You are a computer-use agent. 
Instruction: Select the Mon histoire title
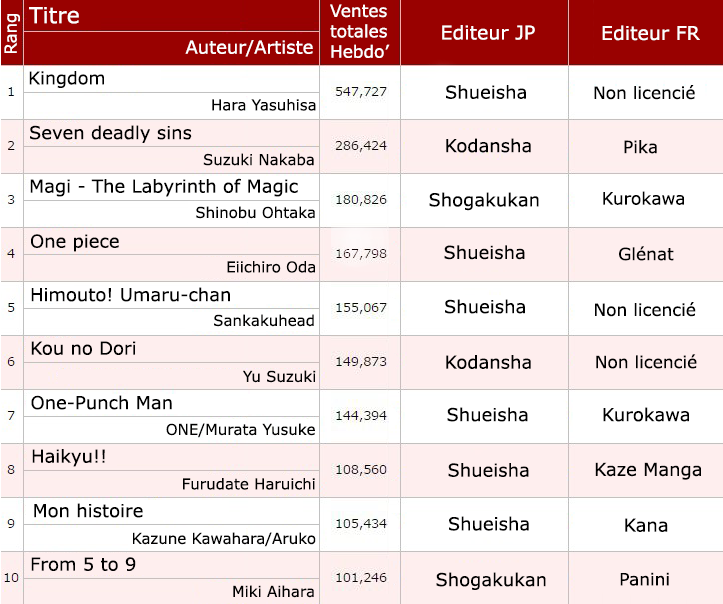point(88,511)
